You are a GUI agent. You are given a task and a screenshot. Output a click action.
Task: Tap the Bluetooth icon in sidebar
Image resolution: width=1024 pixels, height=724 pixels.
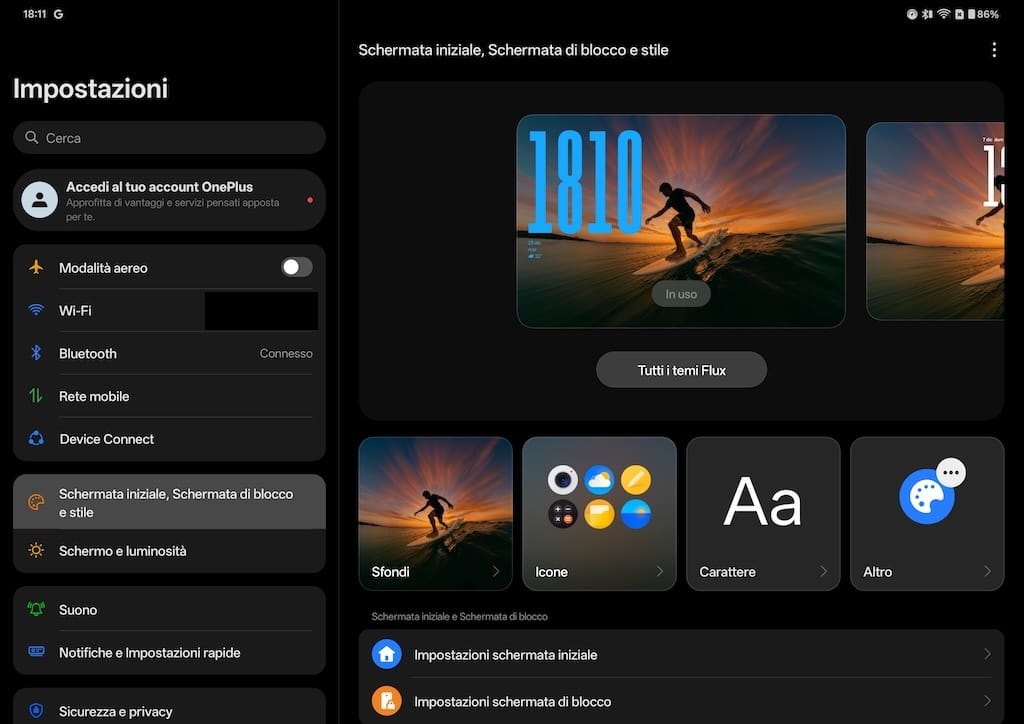tap(37, 354)
